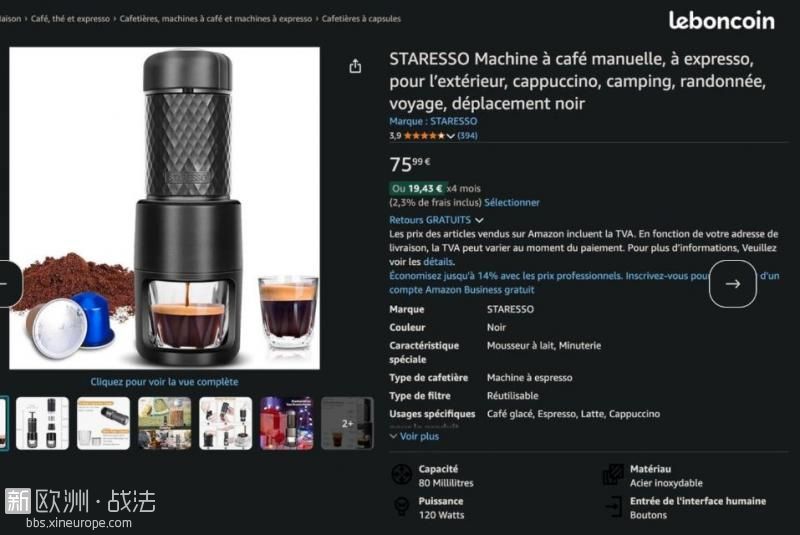Open the détails TVA link
This screenshot has height=535, width=800.
click(438, 262)
